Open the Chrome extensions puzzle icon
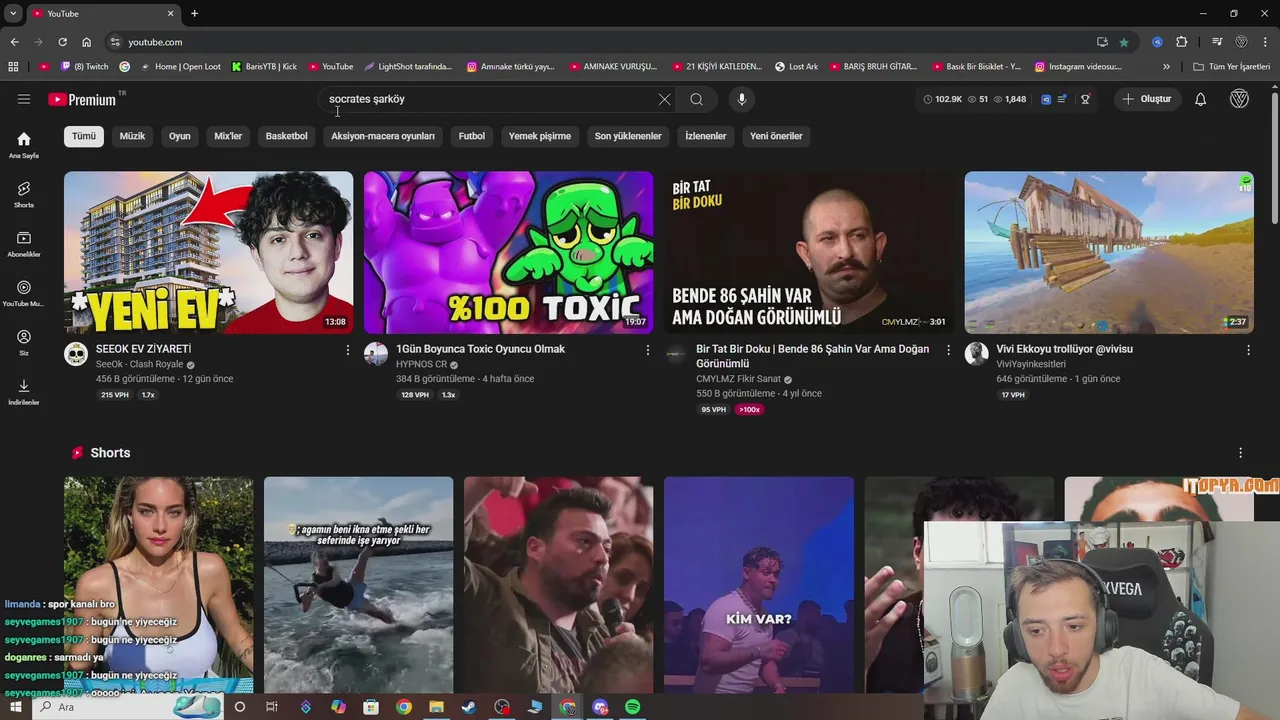This screenshot has width=1280, height=720. pos(1181,42)
